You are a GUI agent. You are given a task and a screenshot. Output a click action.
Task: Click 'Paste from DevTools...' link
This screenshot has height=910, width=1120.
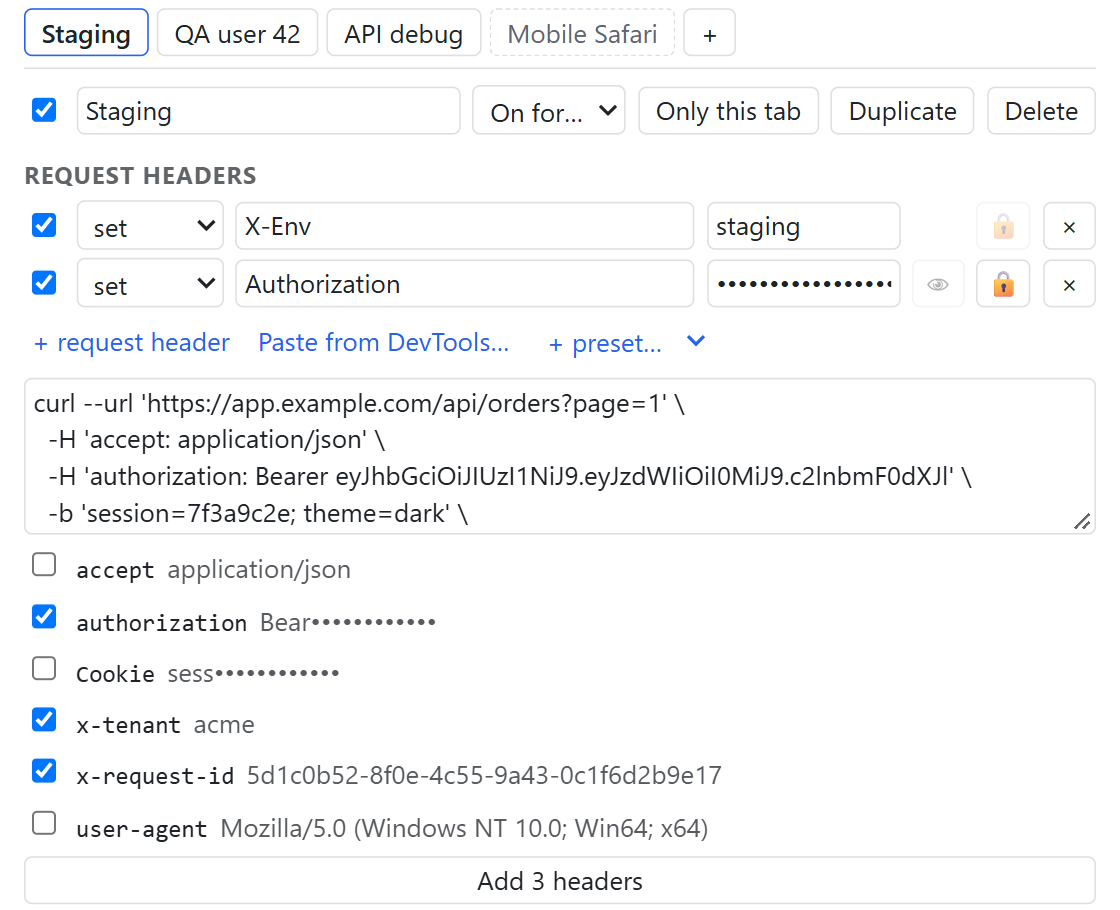tap(384, 343)
